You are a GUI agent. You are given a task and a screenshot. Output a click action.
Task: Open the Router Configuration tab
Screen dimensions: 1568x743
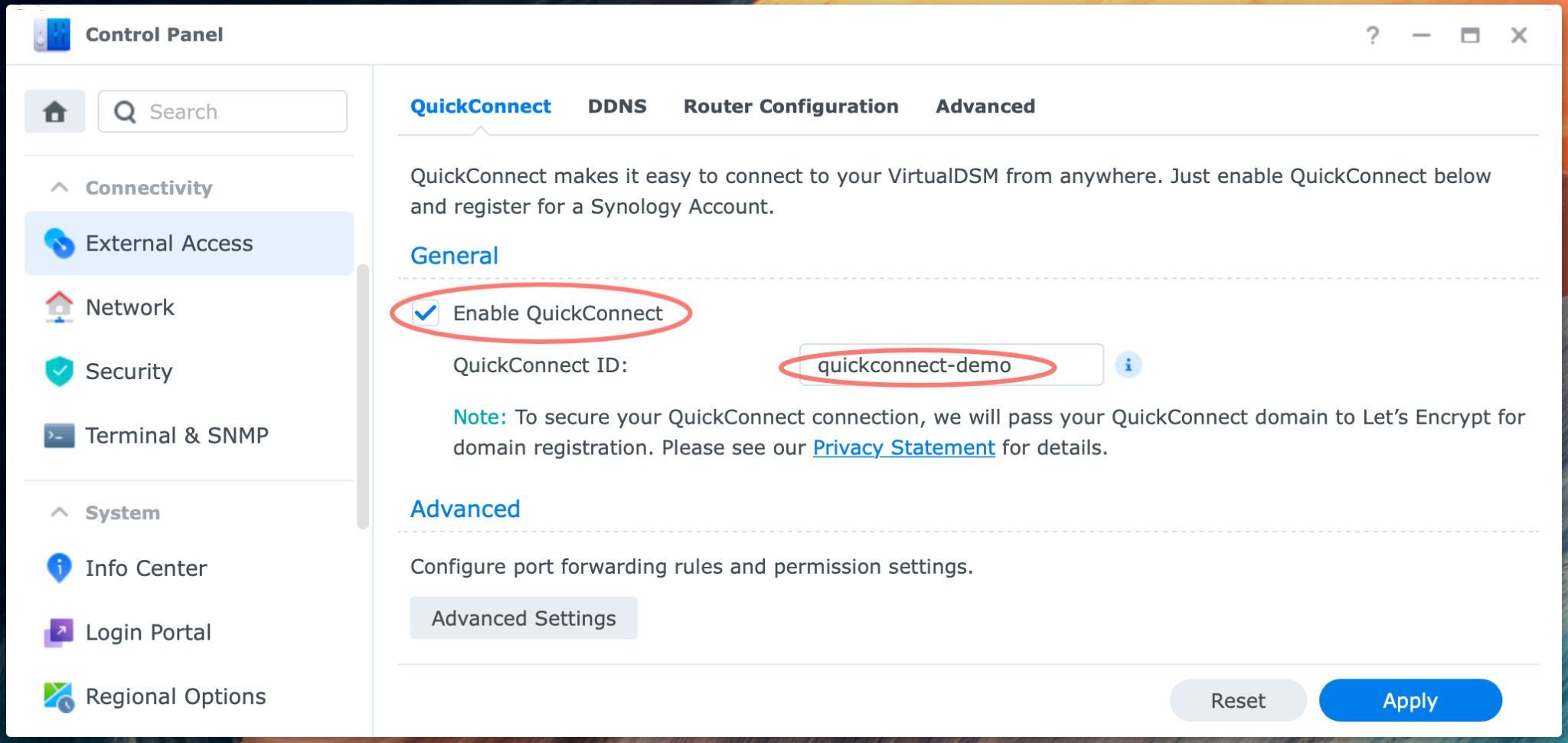point(790,106)
